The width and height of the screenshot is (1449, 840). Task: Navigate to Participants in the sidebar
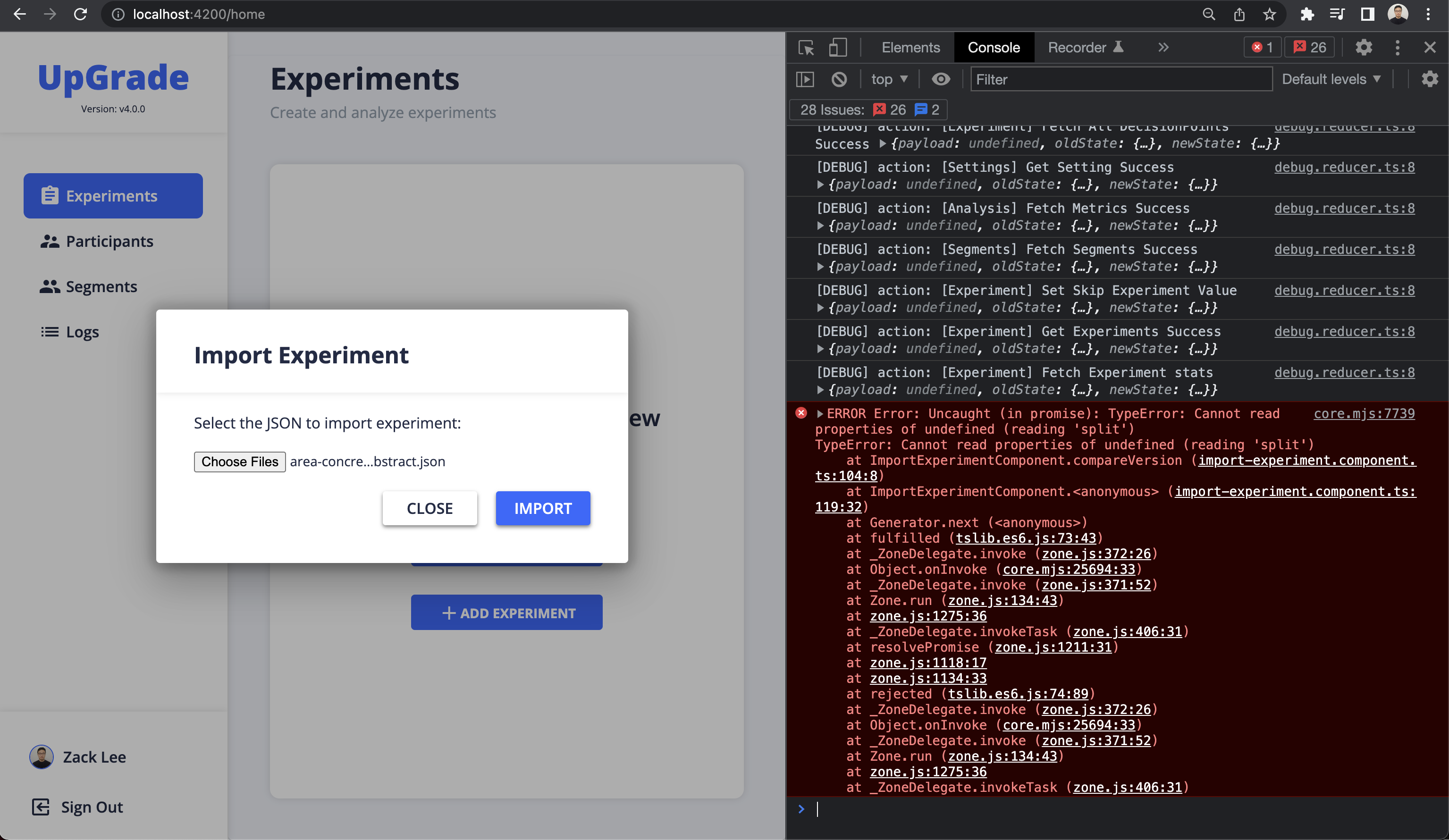[x=109, y=241]
